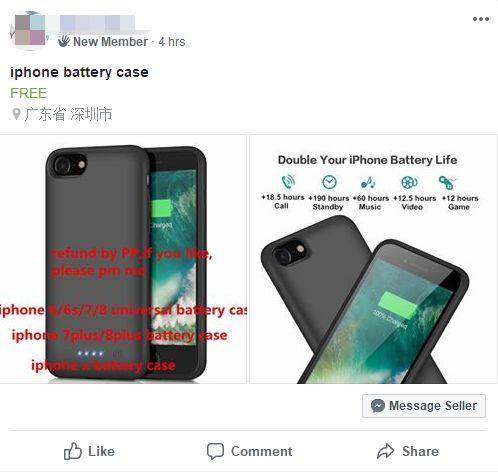Open the 4 hrs timestamp link

[172, 42]
